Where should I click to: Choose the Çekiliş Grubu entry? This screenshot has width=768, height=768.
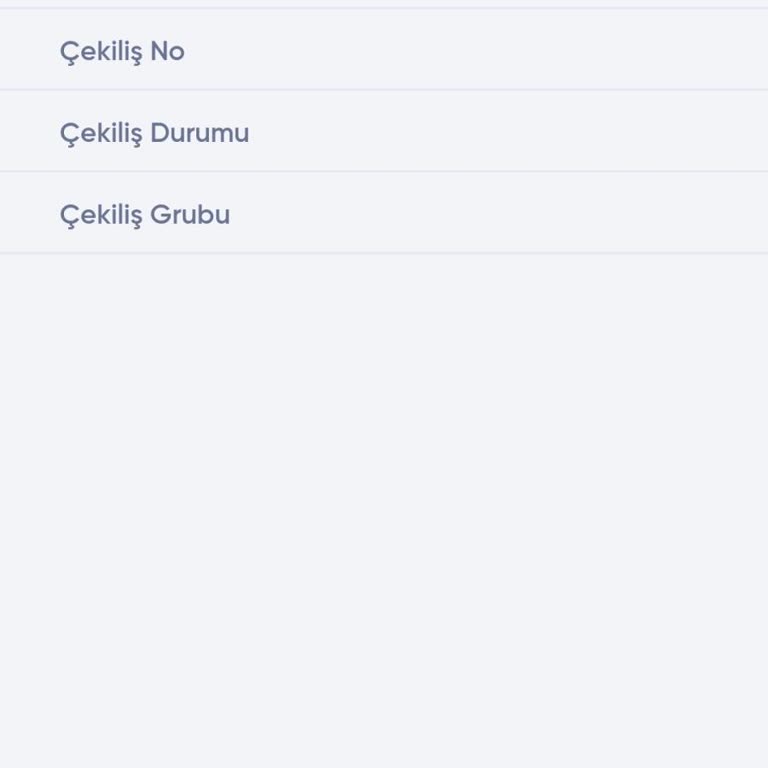pyautogui.click(x=145, y=215)
